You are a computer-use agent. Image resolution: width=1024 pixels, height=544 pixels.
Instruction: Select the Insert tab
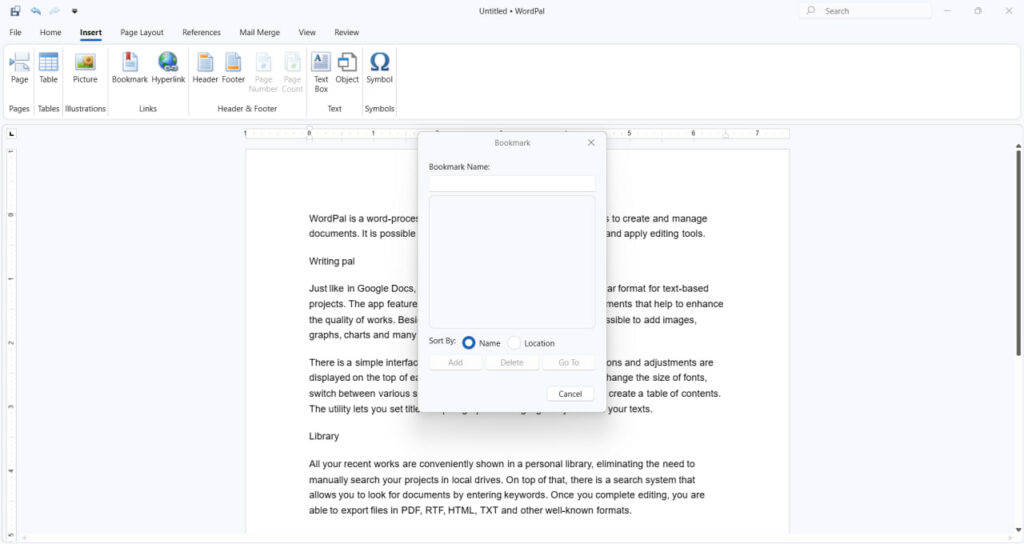click(x=91, y=32)
